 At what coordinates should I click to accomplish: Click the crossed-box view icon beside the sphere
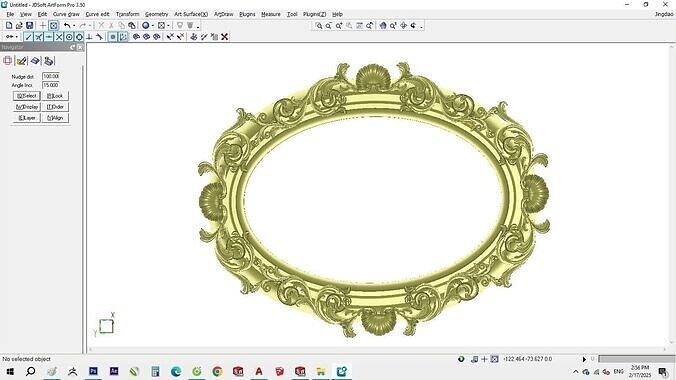[x=161, y=26]
